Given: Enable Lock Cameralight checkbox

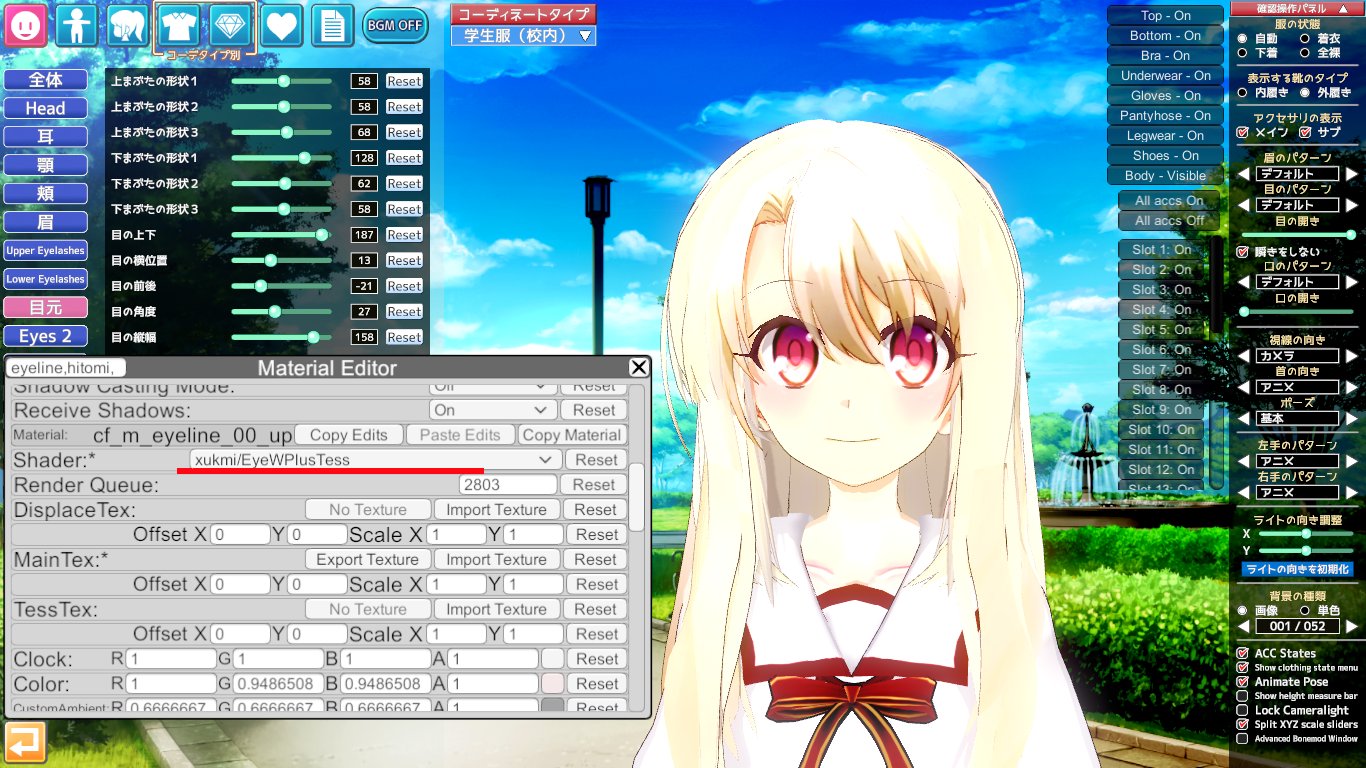Looking at the screenshot, I should [1243, 710].
